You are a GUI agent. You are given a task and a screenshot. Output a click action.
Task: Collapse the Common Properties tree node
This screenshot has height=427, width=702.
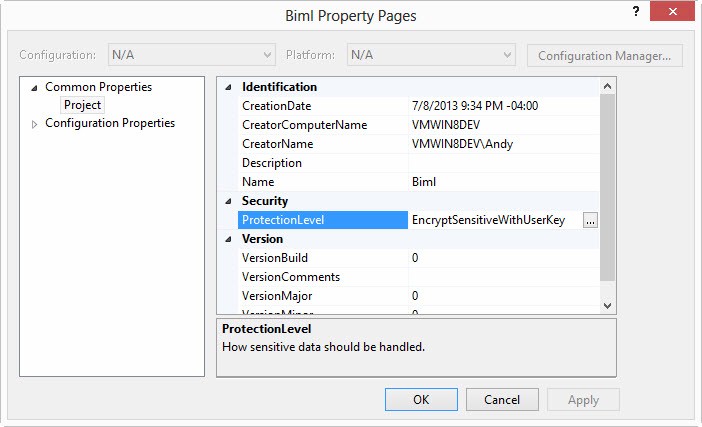click(x=35, y=87)
